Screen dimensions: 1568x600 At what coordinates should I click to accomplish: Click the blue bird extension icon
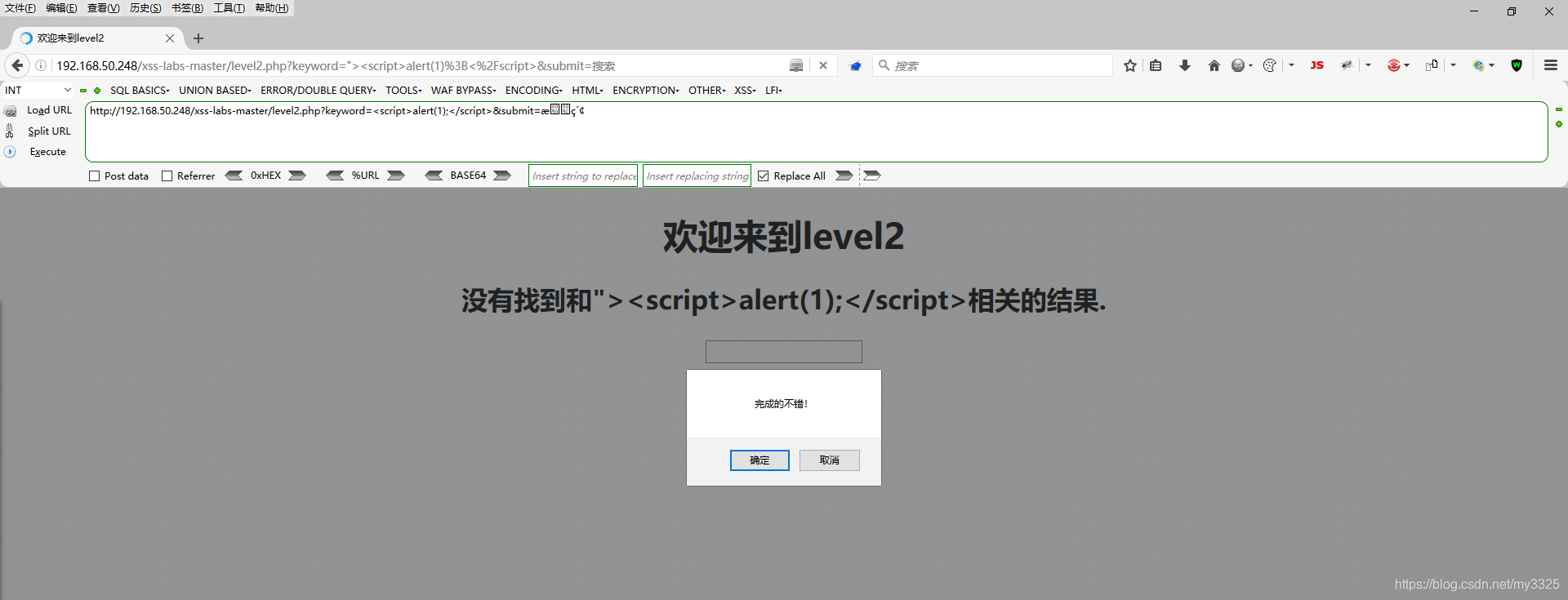coord(855,65)
